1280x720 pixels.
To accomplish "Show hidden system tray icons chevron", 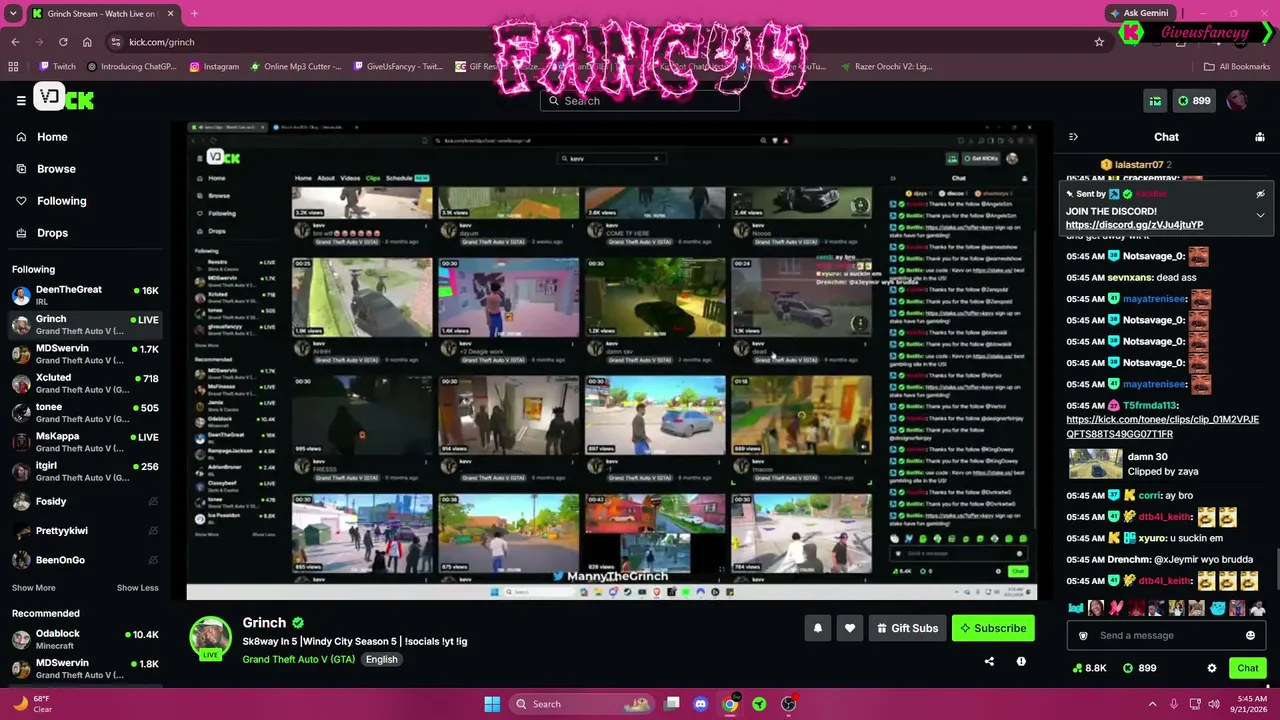I will coord(1152,704).
